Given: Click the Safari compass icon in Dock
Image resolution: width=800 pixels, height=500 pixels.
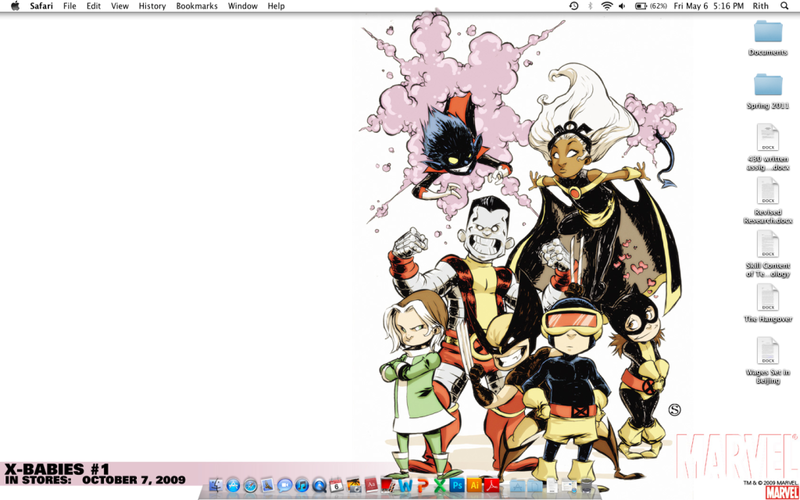Looking at the screenshot, I should (250, 485).
